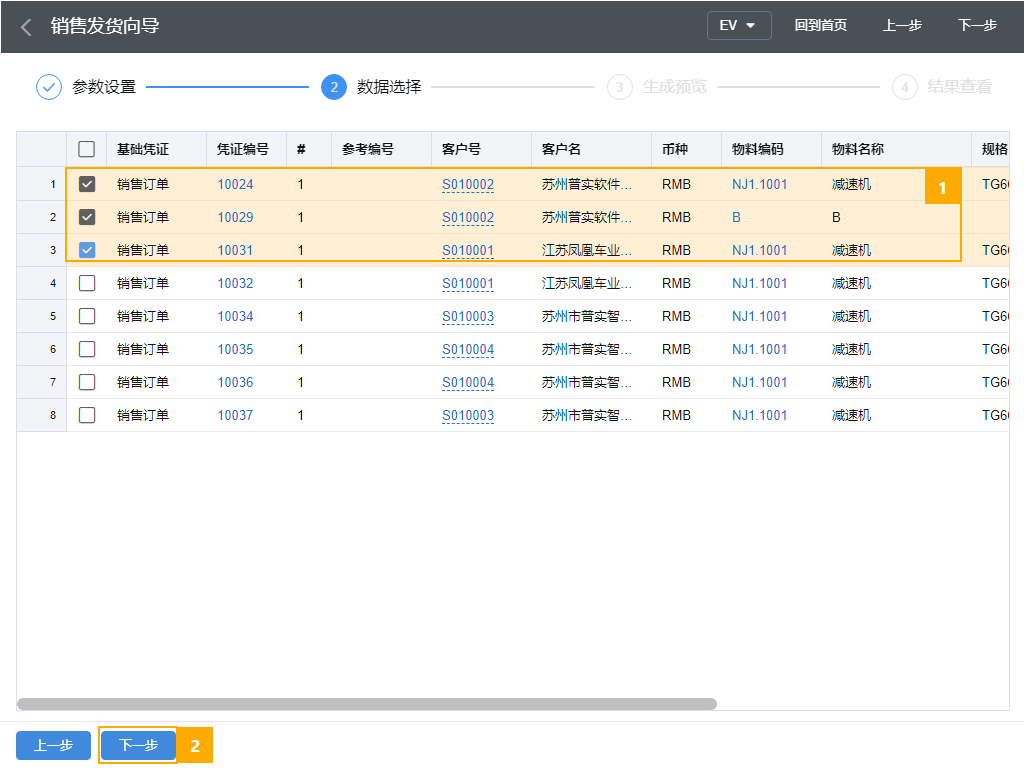Open voucher number 10036 link
Image resolution: width=1024 pixels, height=768 pixels.
pyautogui.click(x=235, y=382)
